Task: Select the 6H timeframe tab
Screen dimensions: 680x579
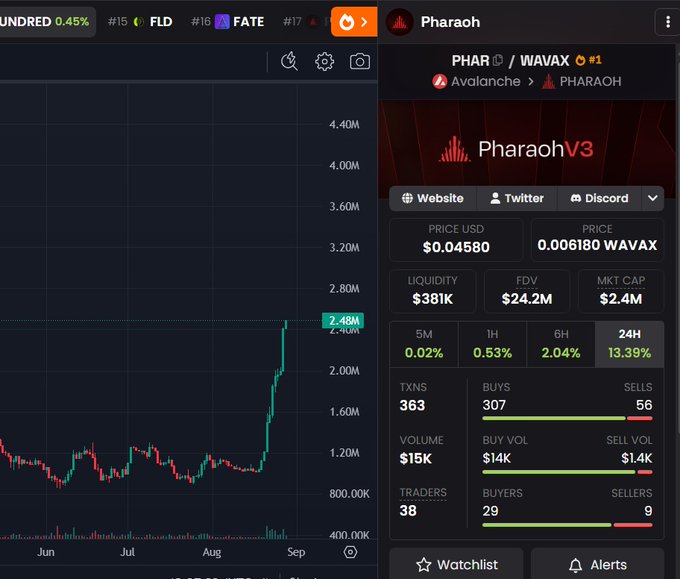Action: coord(561,344)
